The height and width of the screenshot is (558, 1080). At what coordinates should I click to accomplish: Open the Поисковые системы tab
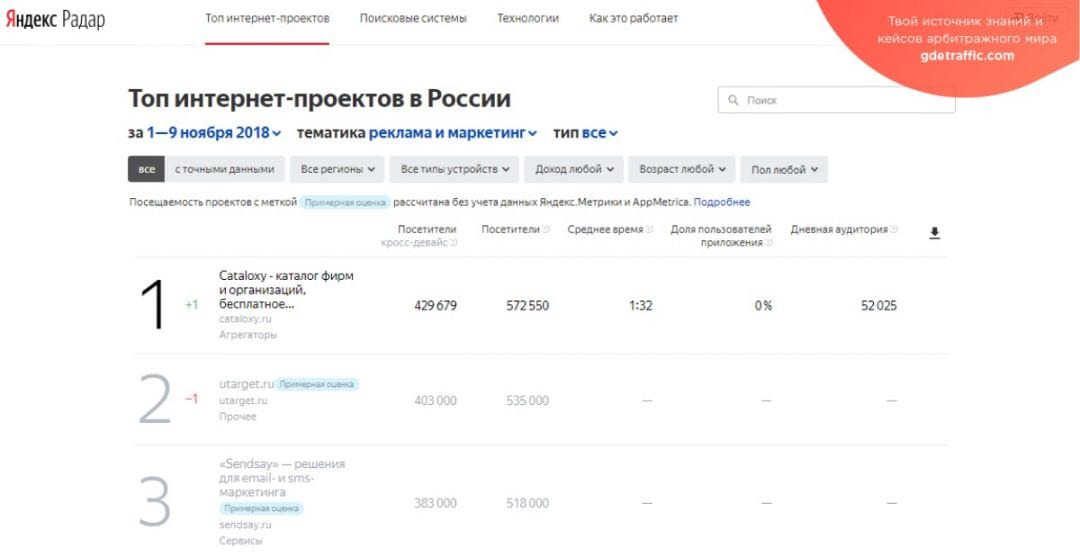click(x=413, y=19)
